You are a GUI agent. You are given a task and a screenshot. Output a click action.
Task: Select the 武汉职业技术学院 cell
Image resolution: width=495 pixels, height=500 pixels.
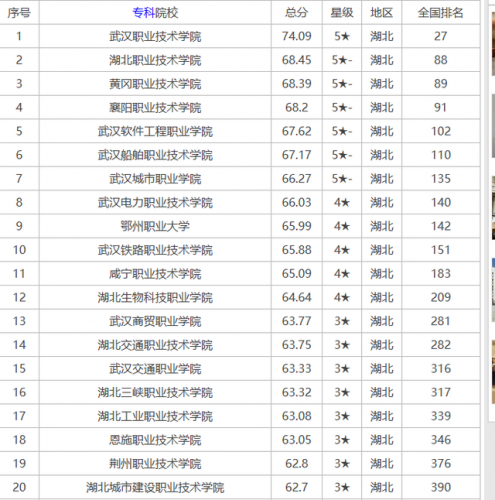(155, 36)
